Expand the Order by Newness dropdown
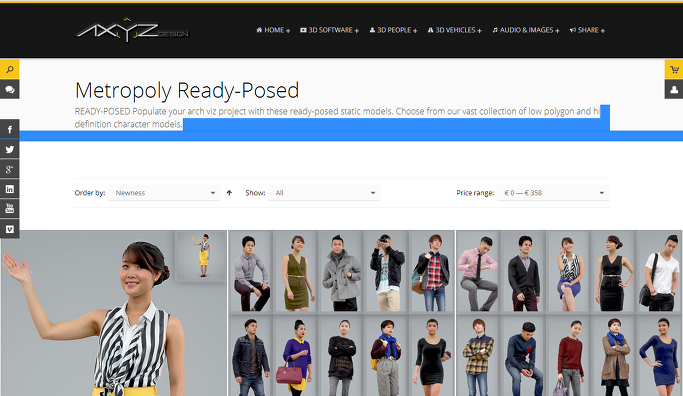This screenshot has height=396, width=683. pyautogui.click(x=164, y=193)
